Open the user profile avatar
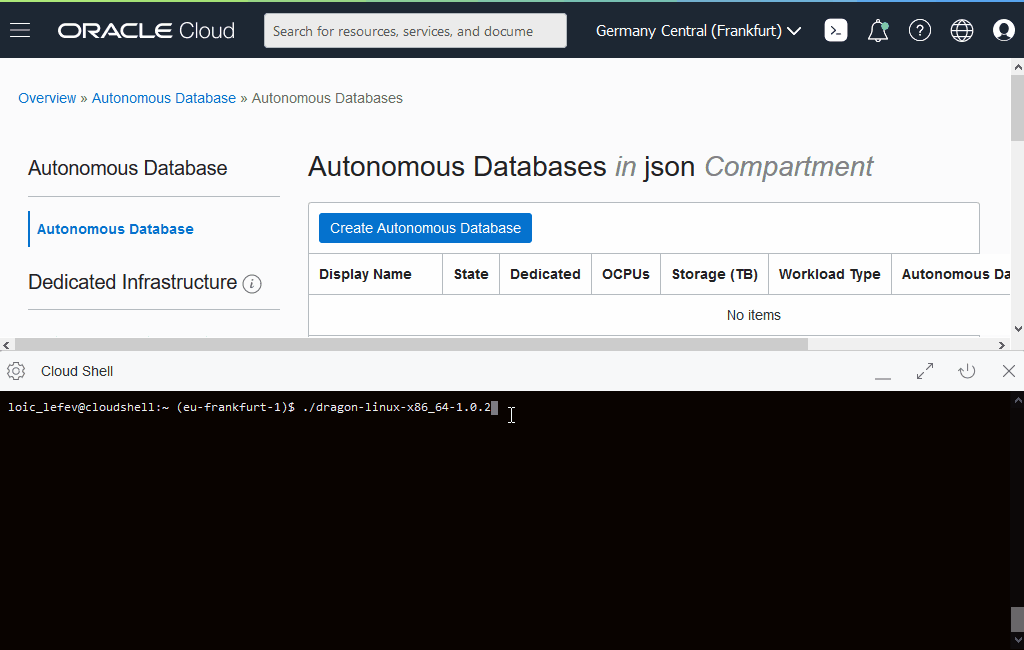The image size is (1024, 650). 1004,30
